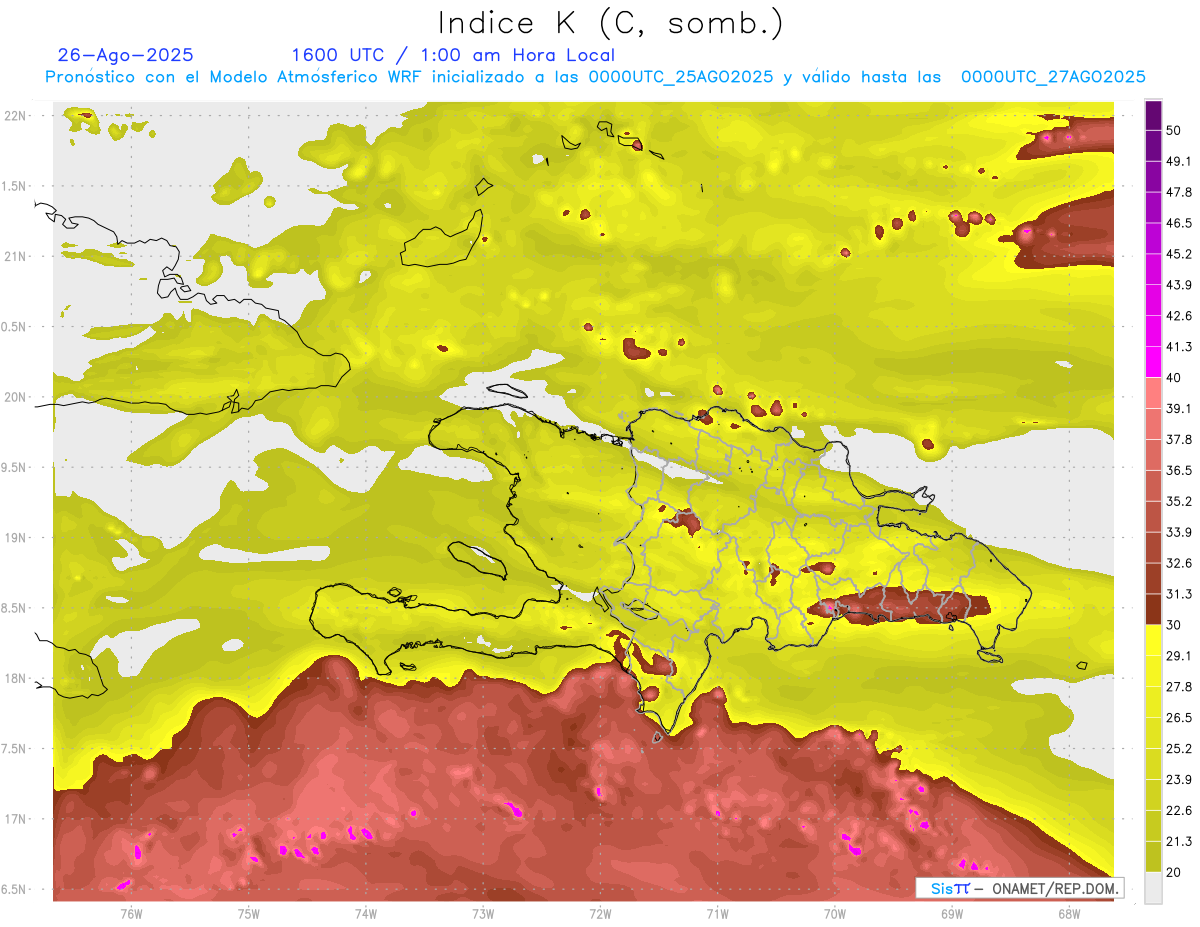Click the colorbar value 46.5
The width and height of the screenshot is (1200, 927).
1178,223
